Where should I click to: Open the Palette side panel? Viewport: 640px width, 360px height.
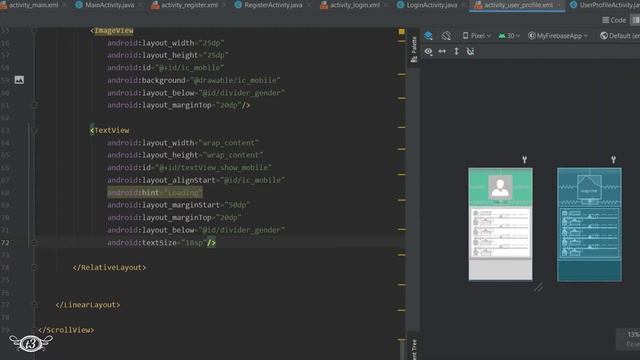pyautogui.click(x=413, y=49)
